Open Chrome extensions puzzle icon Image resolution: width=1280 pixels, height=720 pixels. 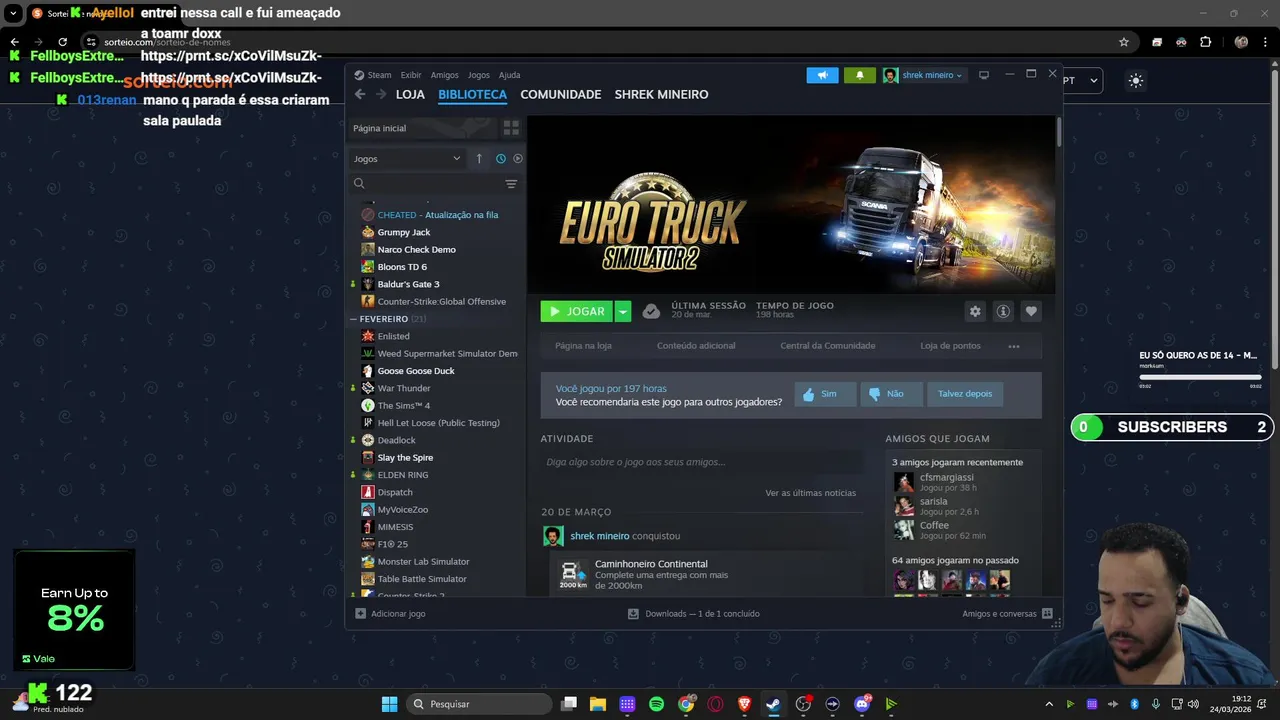tap(1205, 42)
